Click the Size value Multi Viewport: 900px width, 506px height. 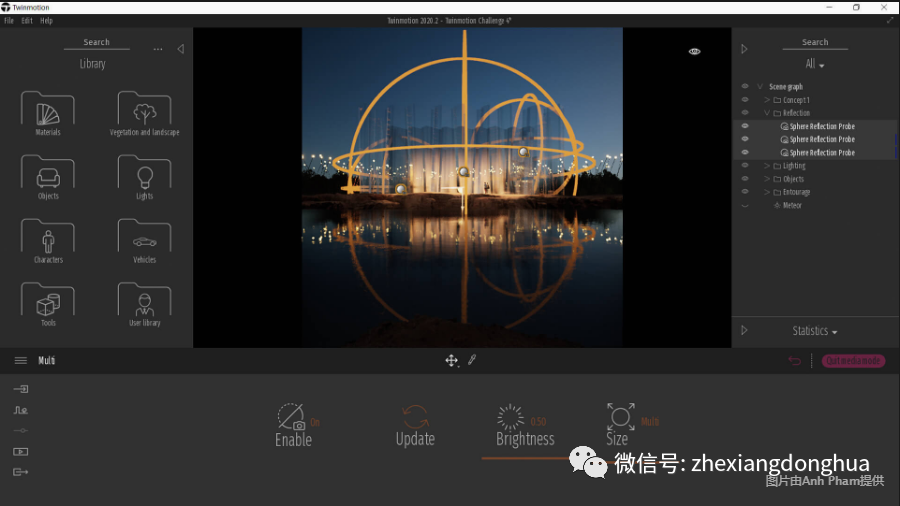(650, 422)
